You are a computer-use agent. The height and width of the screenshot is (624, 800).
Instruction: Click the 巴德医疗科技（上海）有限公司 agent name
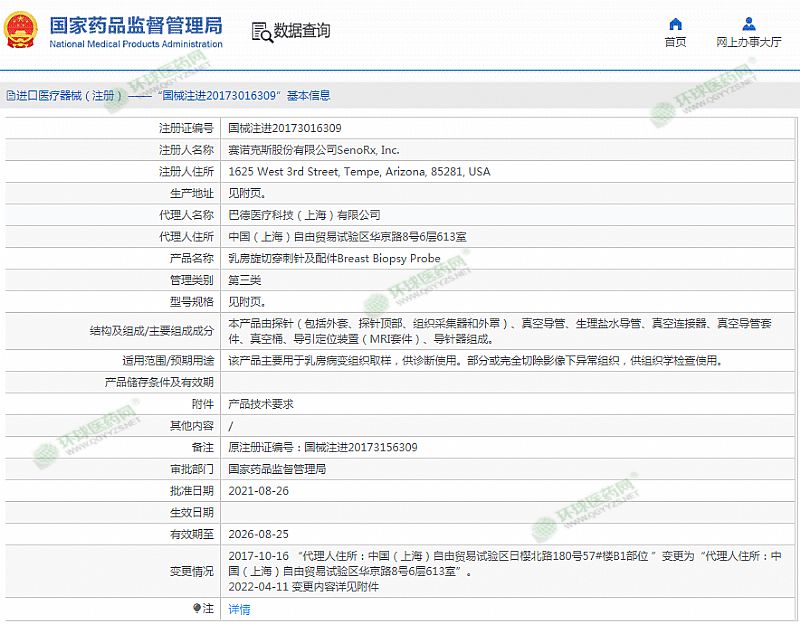(x=304, y=215)
